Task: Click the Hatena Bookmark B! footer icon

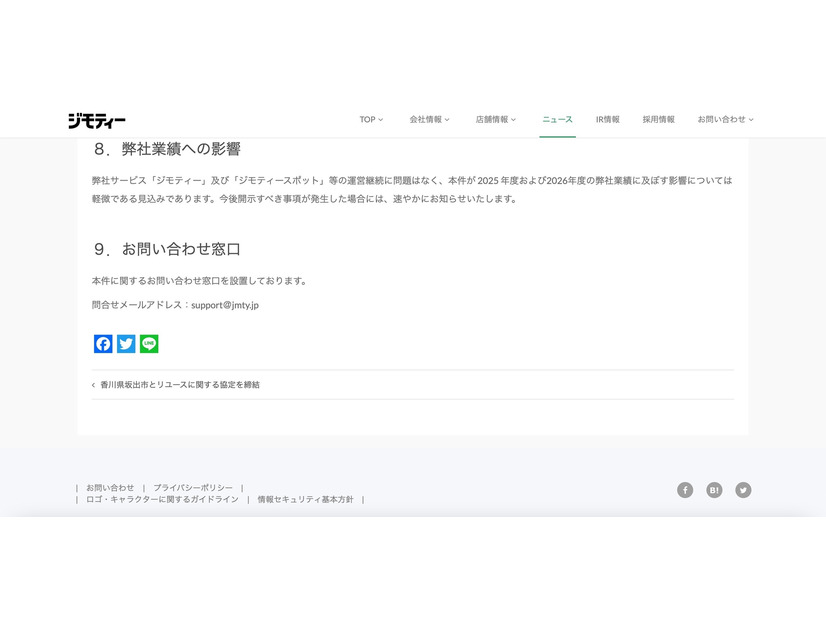Action: (714, 490)
